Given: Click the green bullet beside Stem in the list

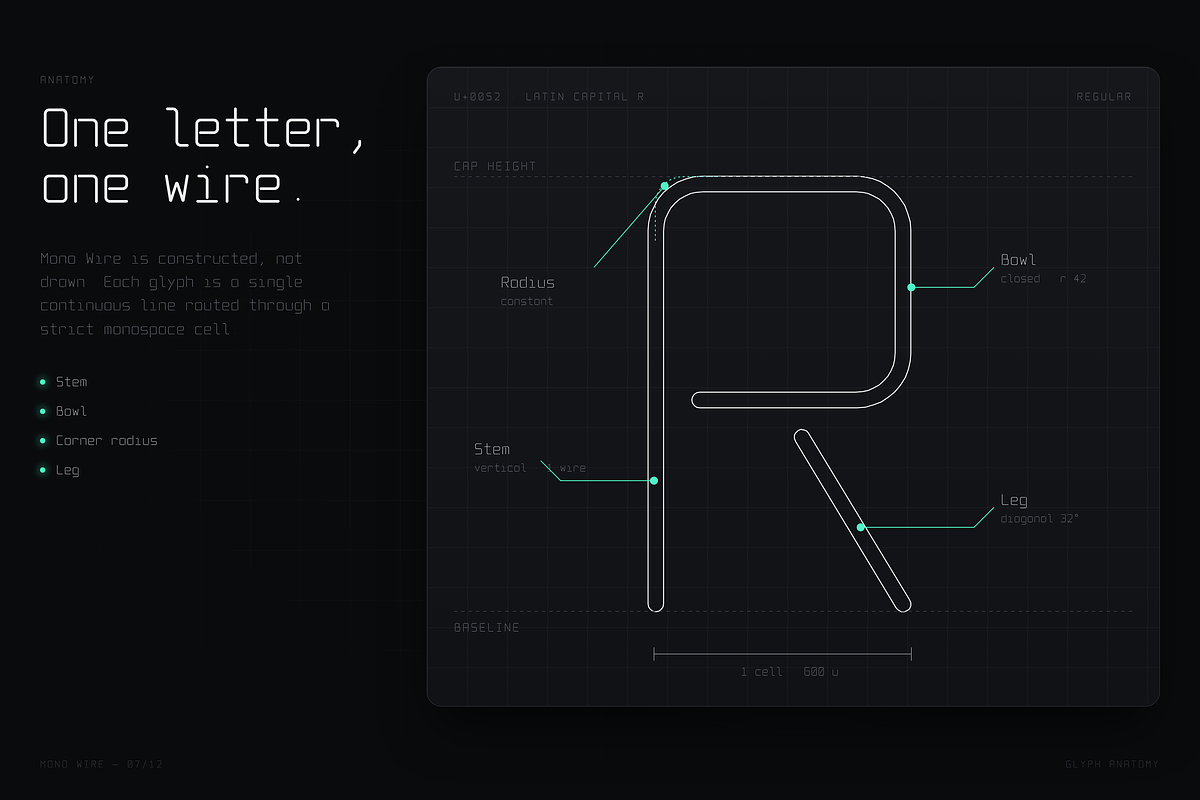Looking at the screenshot, I should point(42,382).
